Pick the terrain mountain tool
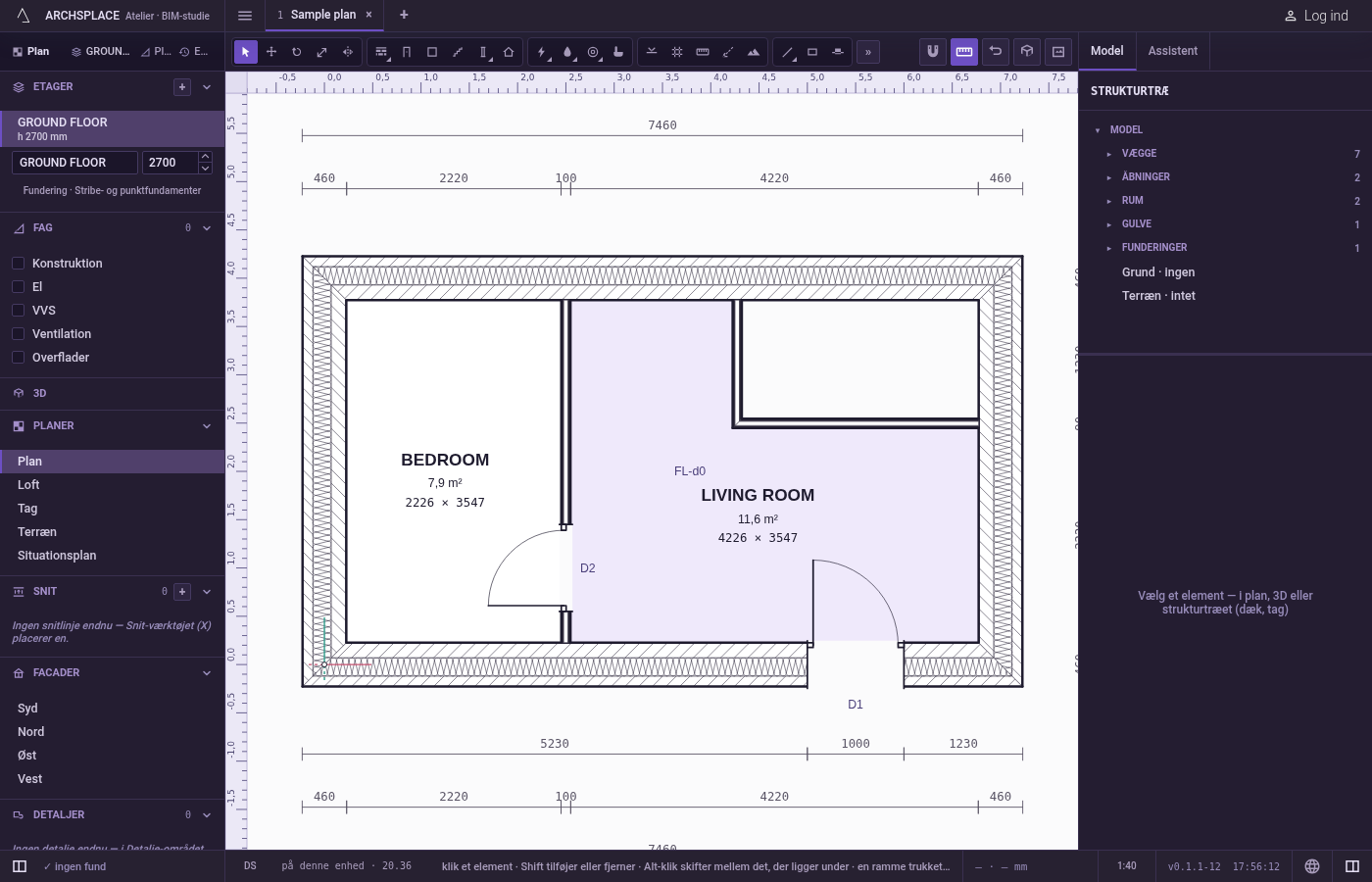1372x882 pixels. point(754,52)
